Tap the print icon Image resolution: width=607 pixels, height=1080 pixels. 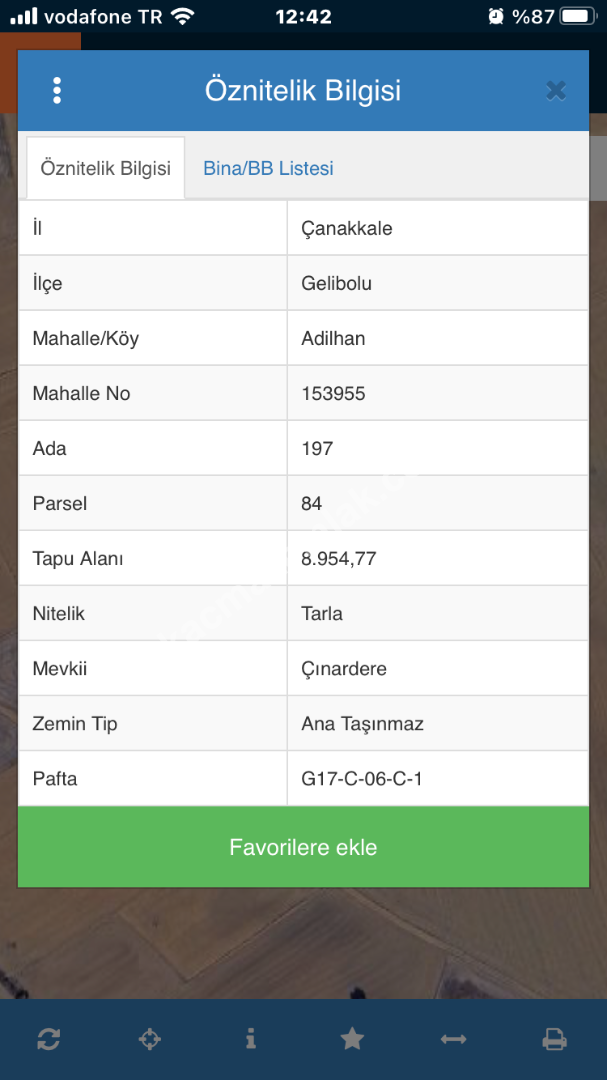[554, 1039]
